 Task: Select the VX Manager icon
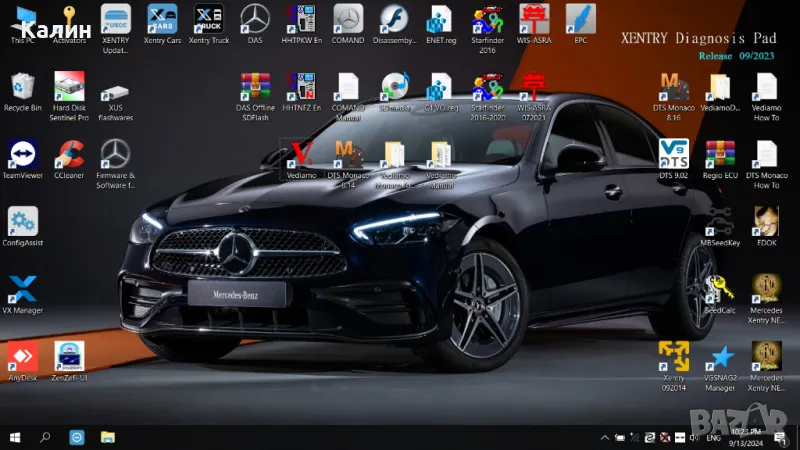22,291
